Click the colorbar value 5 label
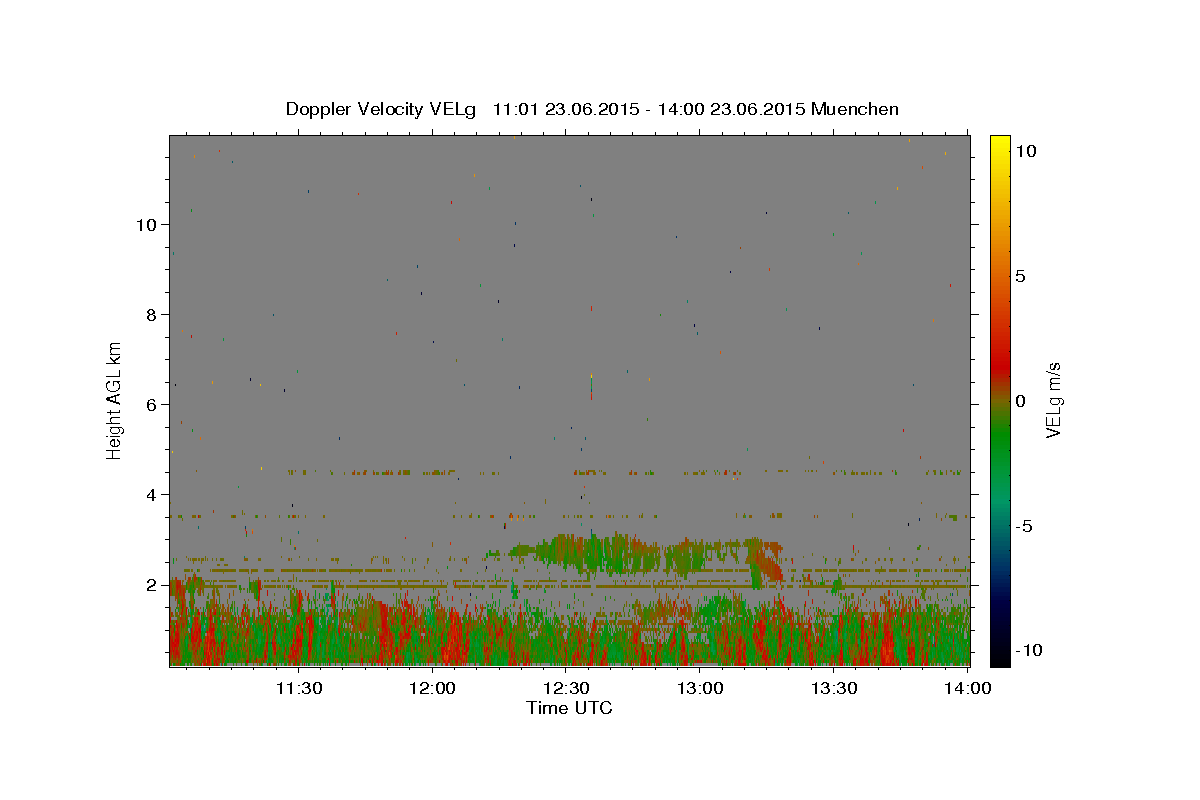 [1020, 276]
